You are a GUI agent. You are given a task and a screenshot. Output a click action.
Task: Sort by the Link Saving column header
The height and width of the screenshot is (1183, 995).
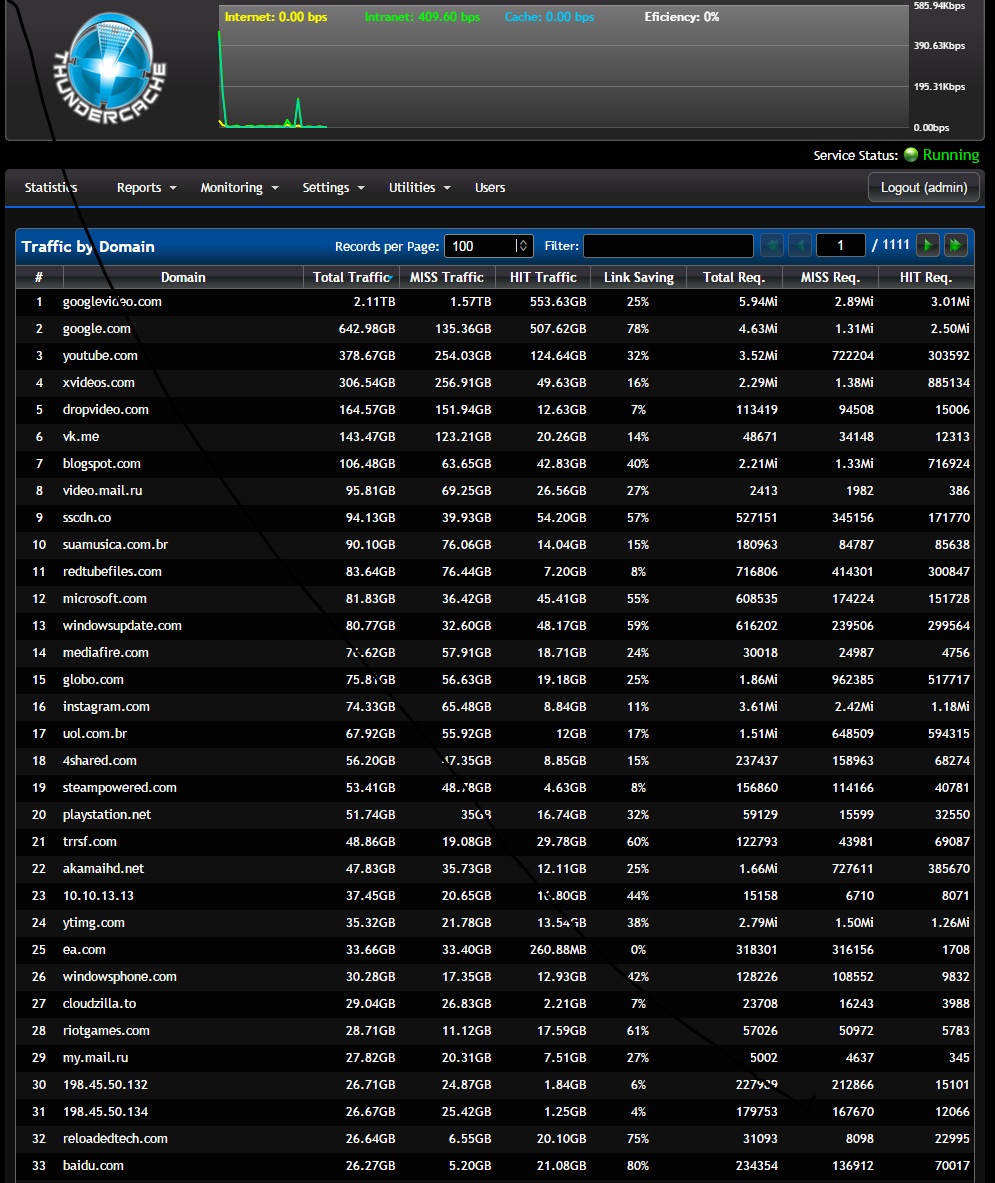point(639,278)
